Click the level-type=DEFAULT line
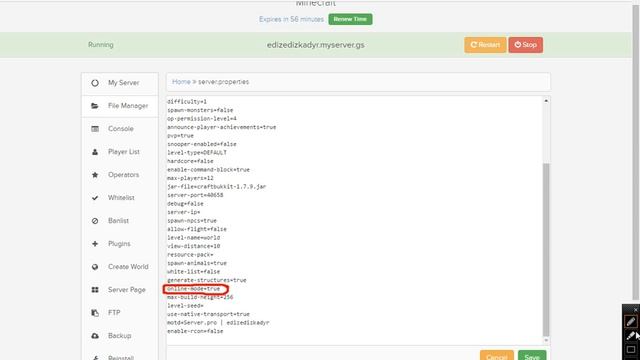Screen dimensions: 640x360 [197, 152]
